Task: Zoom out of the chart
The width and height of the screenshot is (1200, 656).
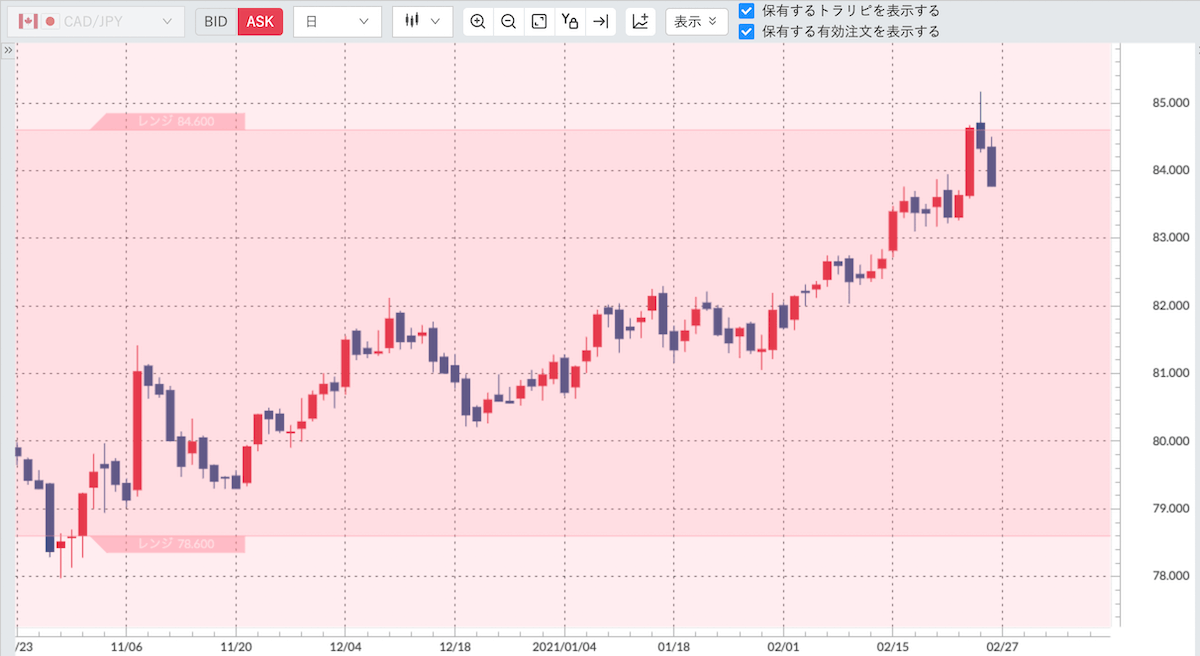Action: pos(508,21)
